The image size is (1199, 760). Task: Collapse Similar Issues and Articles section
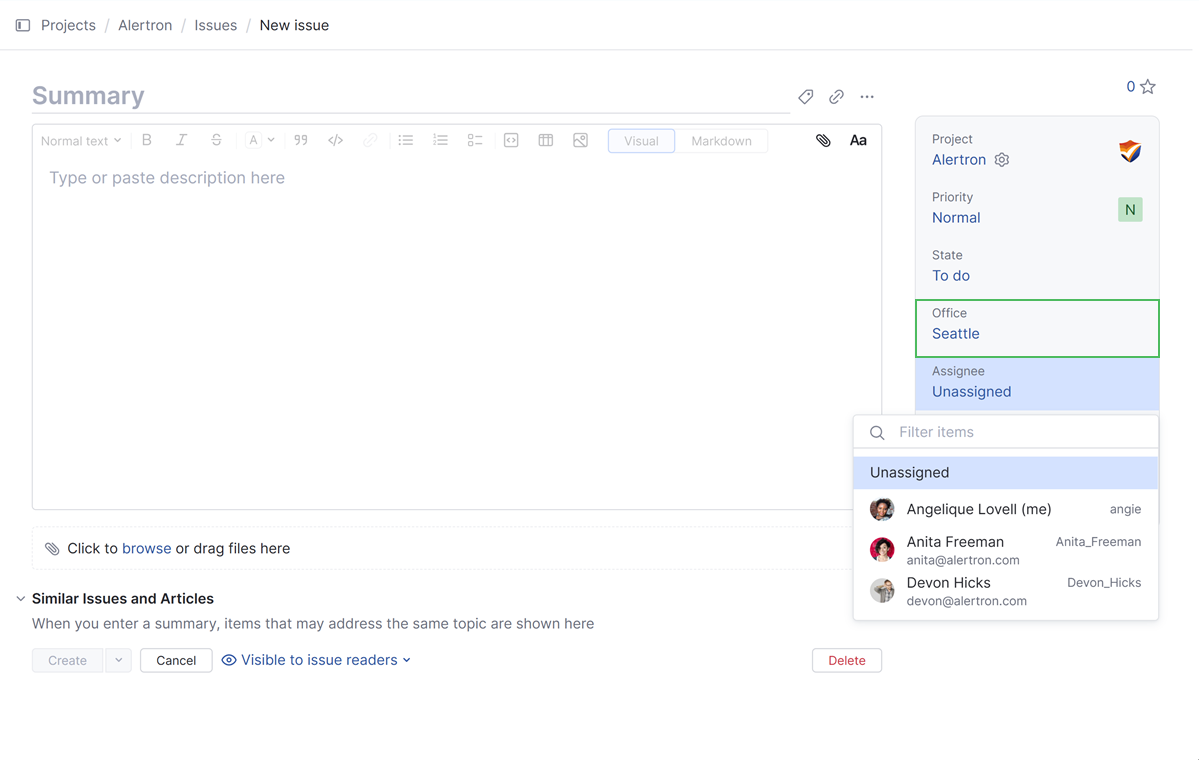(x=21, y=599)
